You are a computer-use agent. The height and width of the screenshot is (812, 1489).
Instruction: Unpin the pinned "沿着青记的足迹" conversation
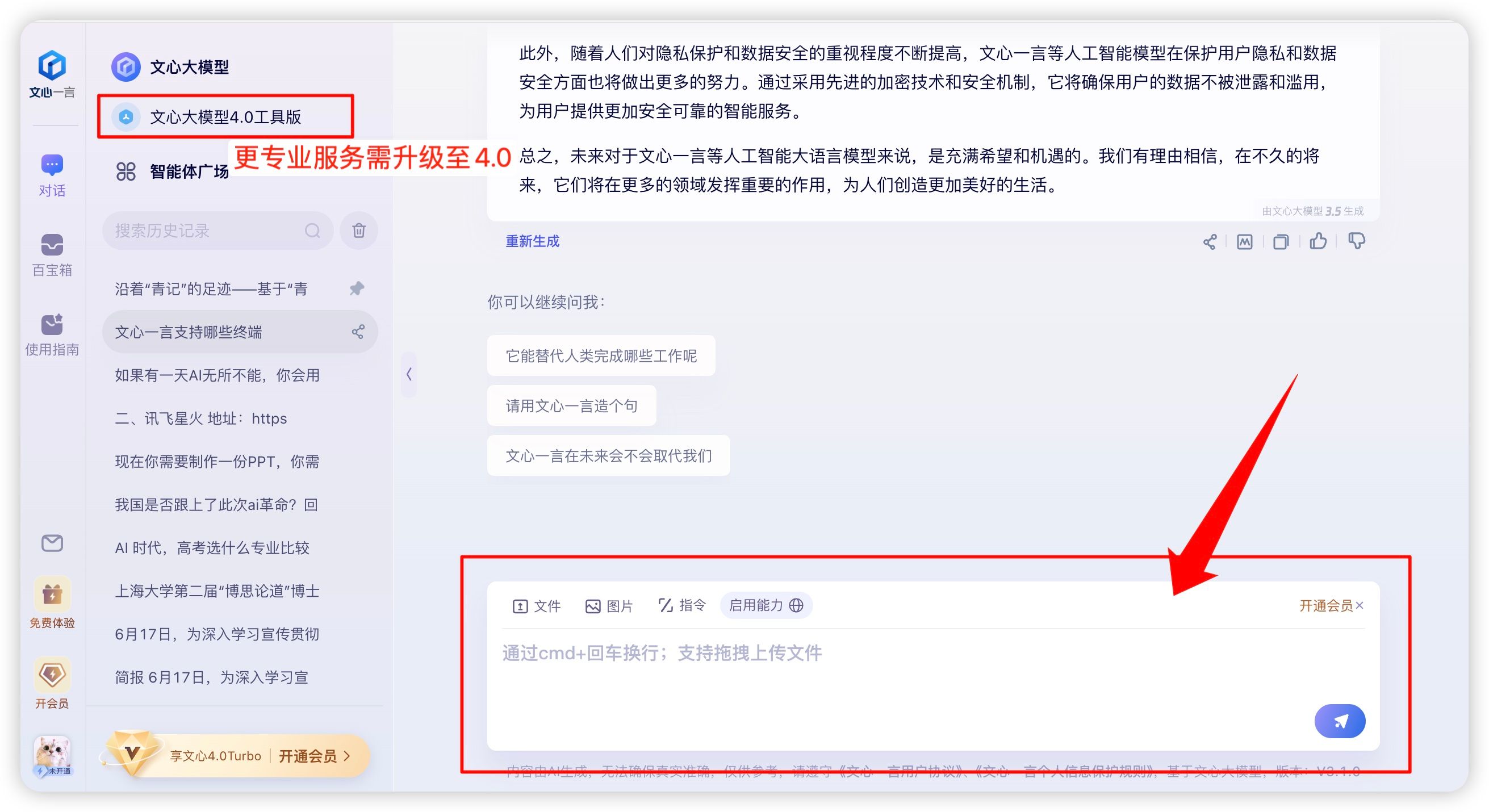coord(357,288)
